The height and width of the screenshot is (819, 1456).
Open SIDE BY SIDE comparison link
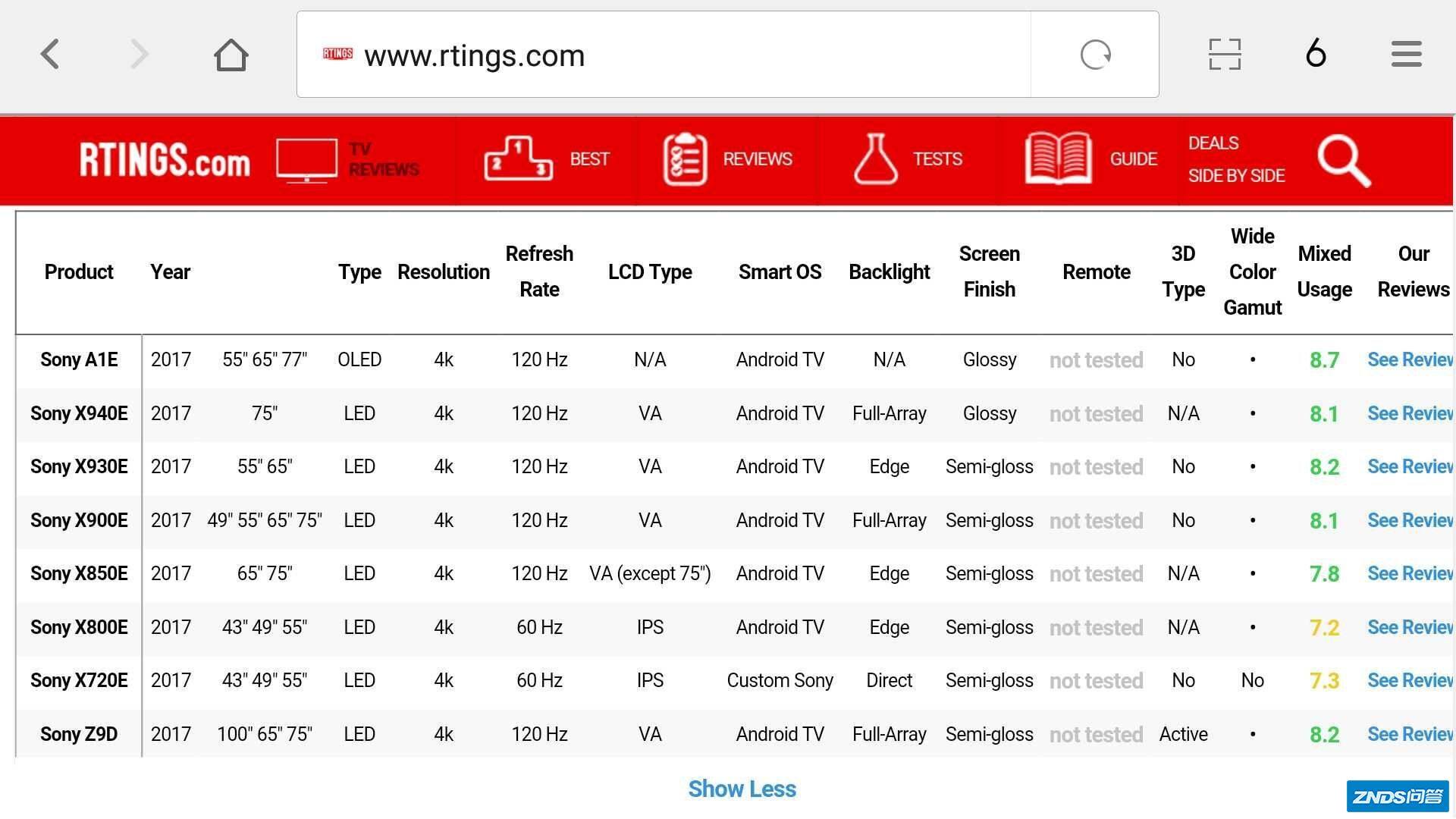[1236, 176]
